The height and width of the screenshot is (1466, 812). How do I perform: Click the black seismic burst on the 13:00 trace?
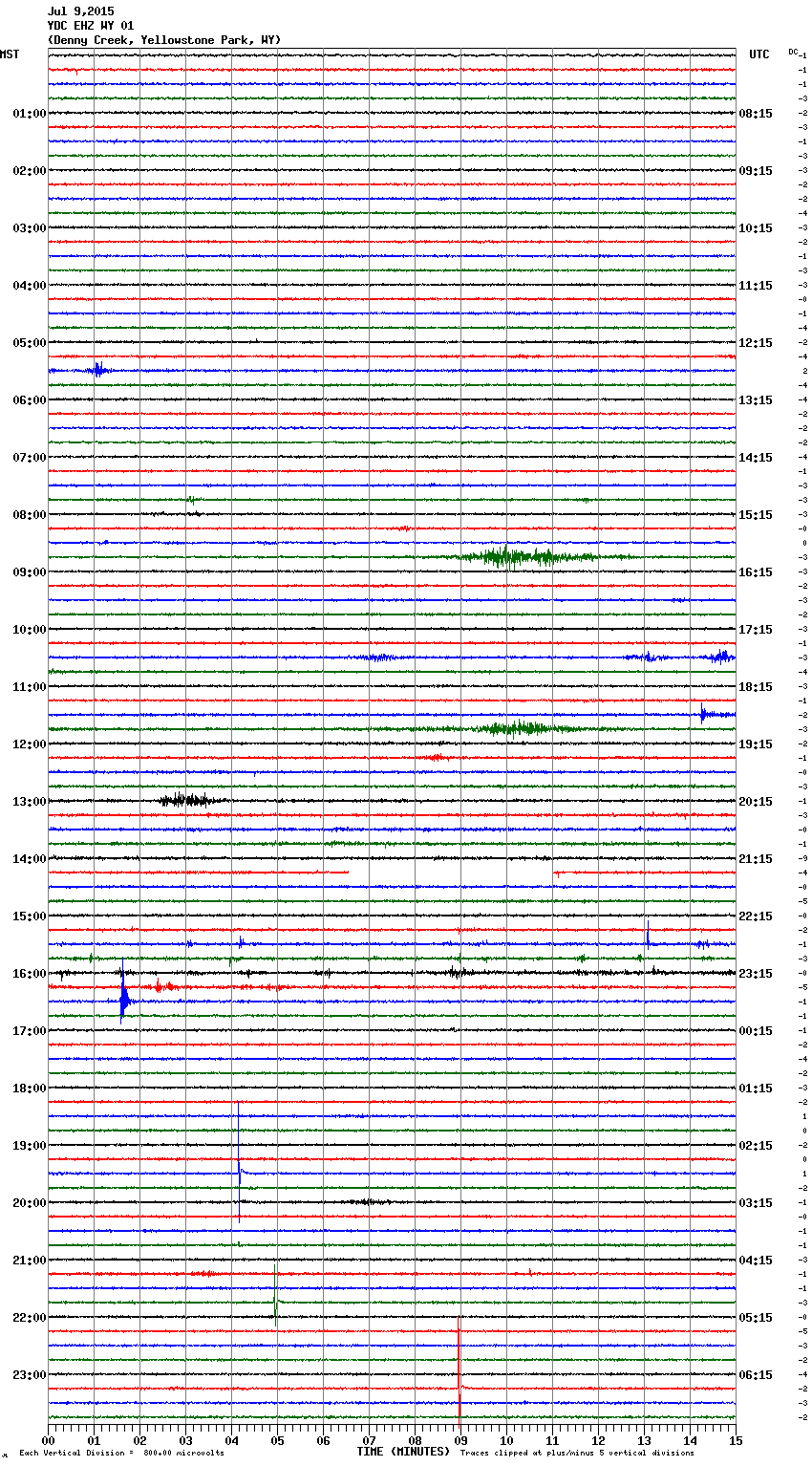pos(189,801)
